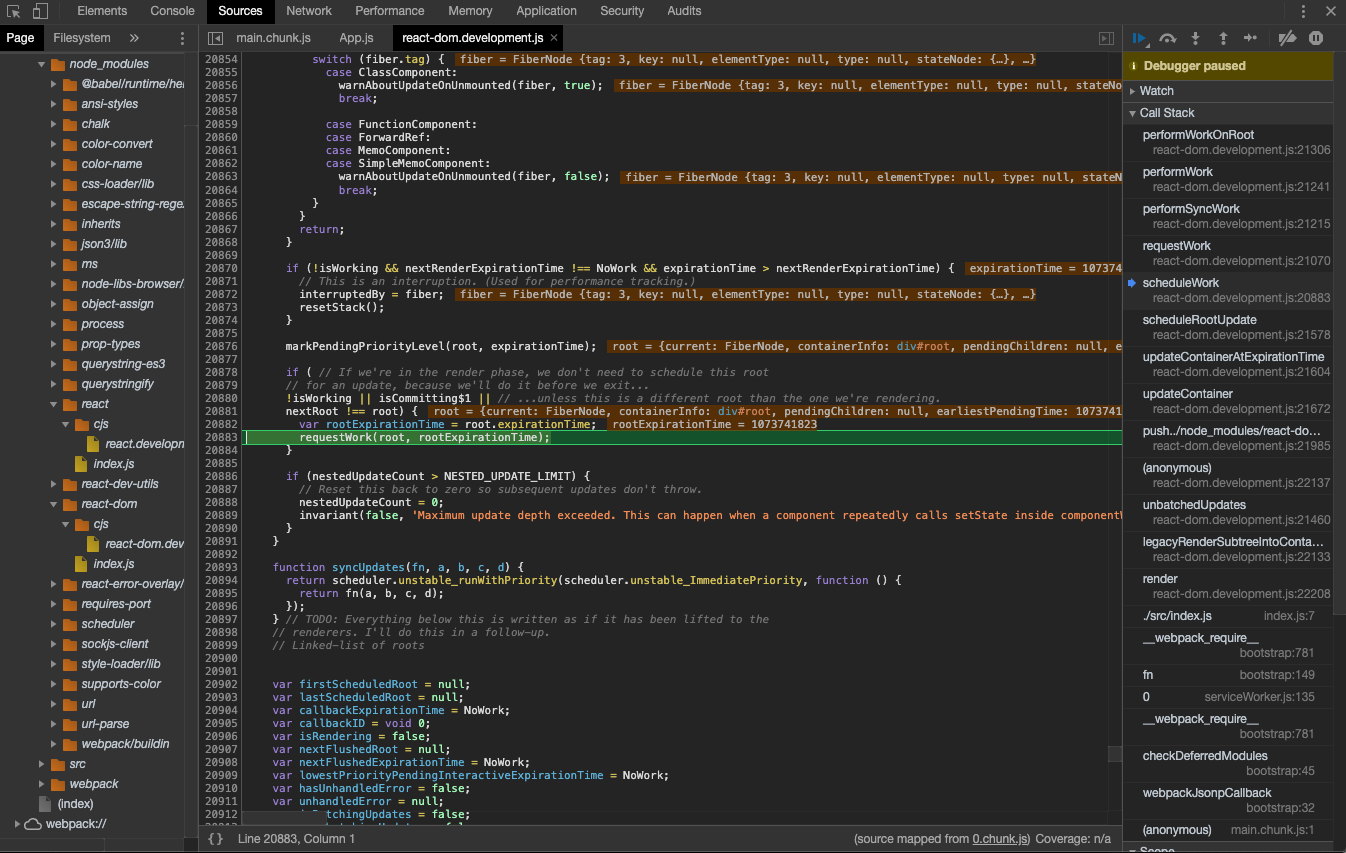Select the prop-types folder
The width and height of the screenshot is (1346, 853).
pyautogui.click(x=111, y=344)
